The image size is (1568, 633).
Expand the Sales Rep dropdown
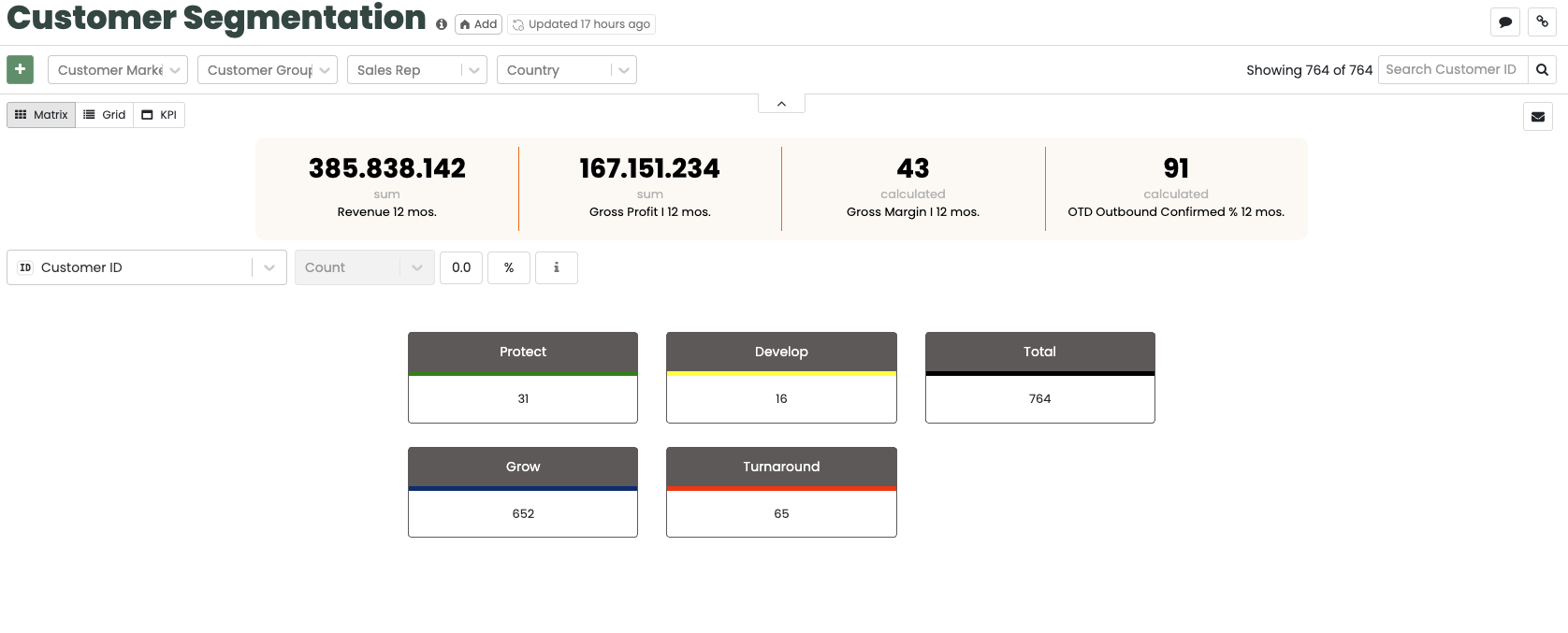416,70
